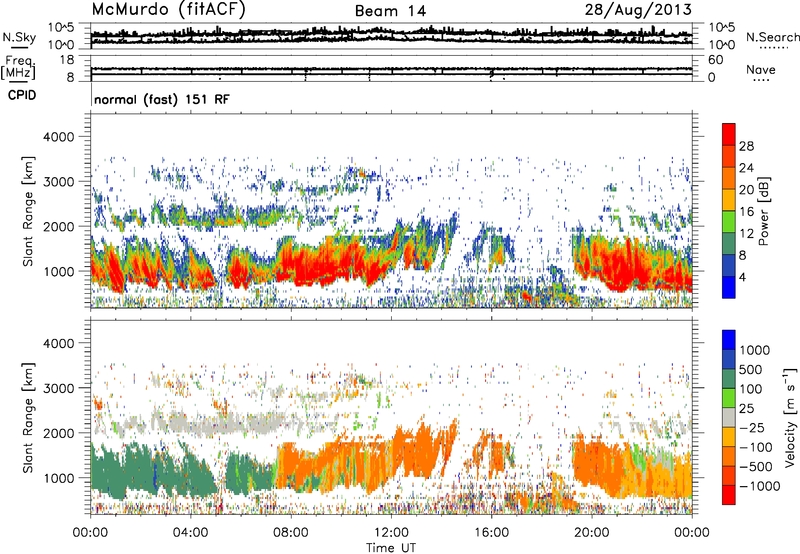Click the velocity panel 'Slant Range [km]' title
Screen dimensions: 800x554
[28, 418]
